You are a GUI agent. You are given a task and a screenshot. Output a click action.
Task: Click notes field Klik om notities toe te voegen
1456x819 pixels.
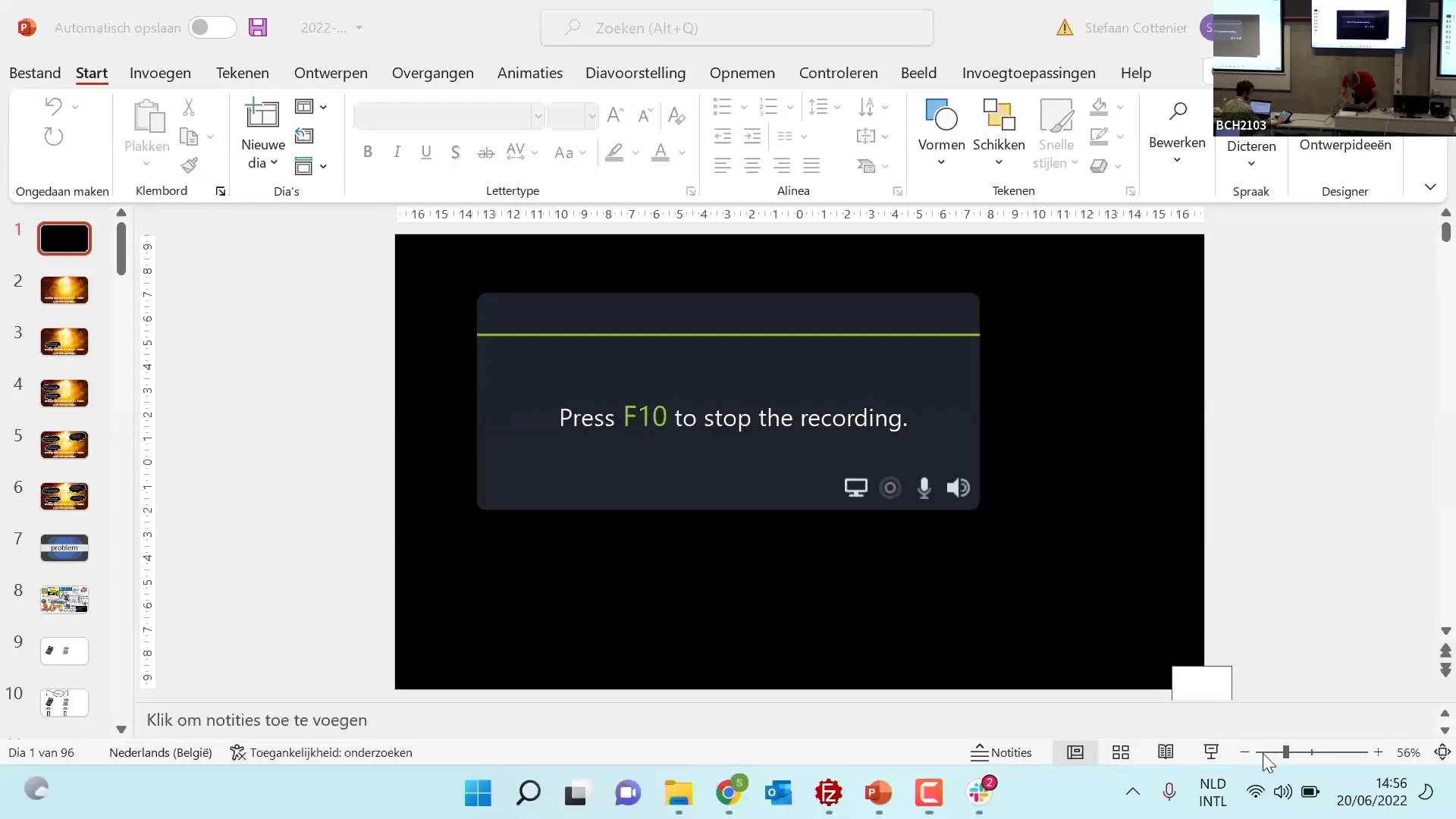(256, 720)
